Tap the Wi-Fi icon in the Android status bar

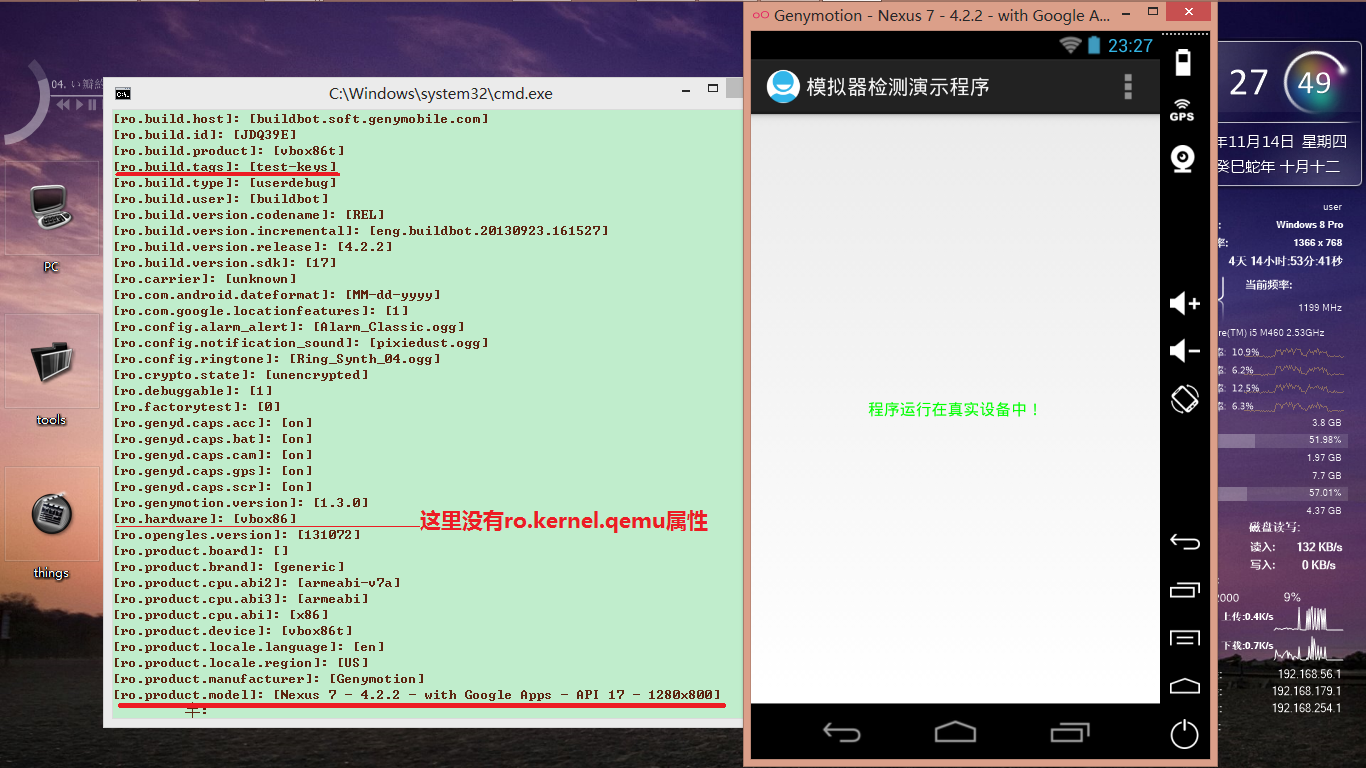tap(1071, 45)
